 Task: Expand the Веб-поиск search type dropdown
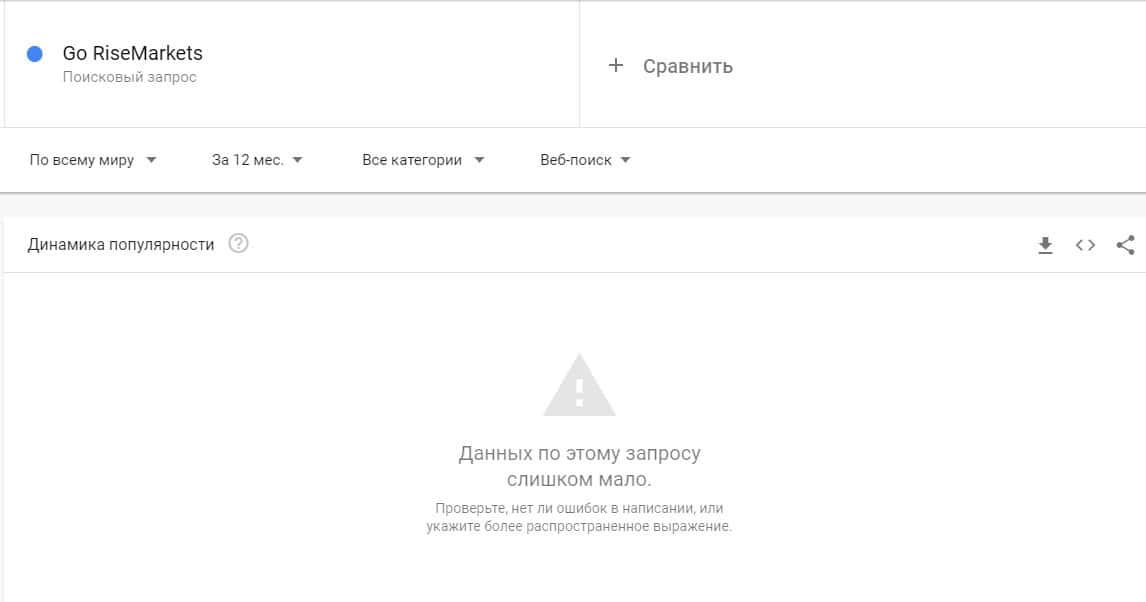click(585, 160)
